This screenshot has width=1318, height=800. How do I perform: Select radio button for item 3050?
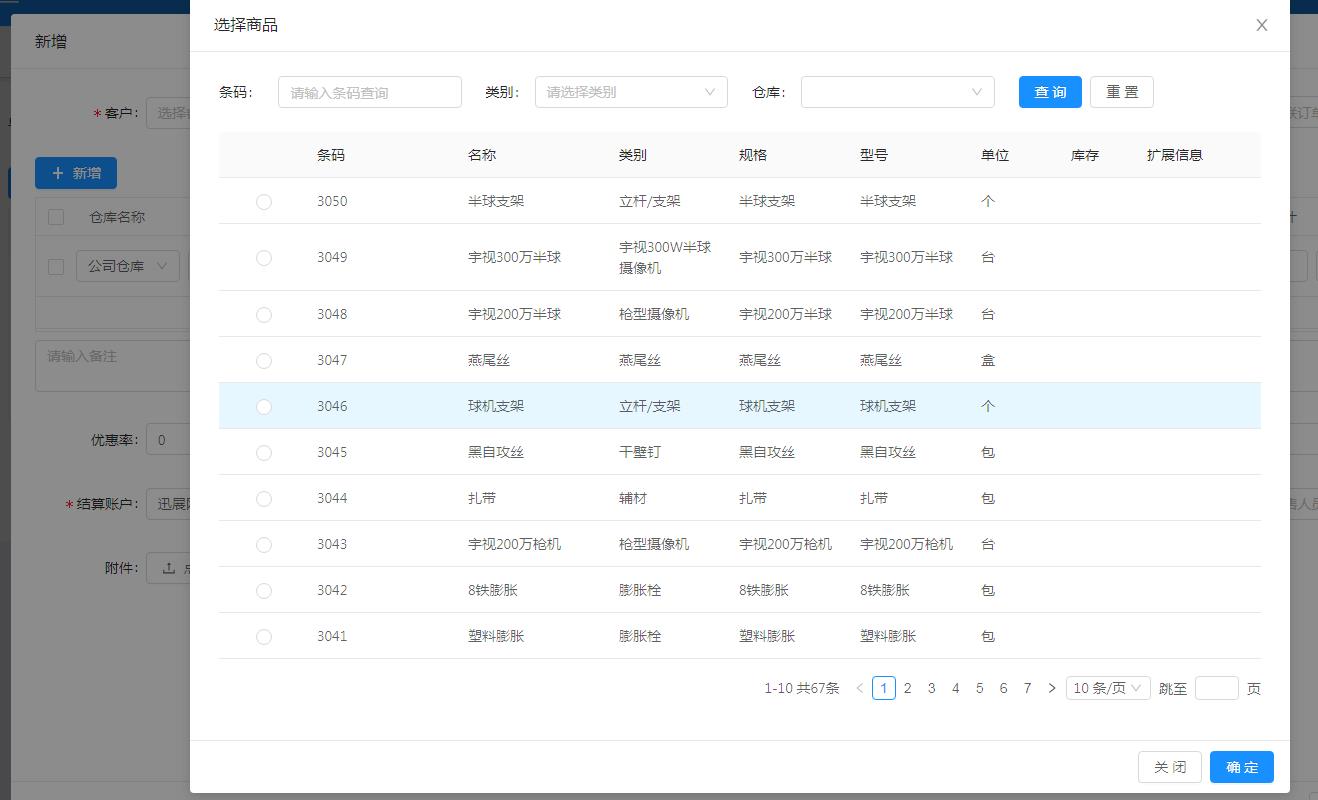click(x=264, y=201)
